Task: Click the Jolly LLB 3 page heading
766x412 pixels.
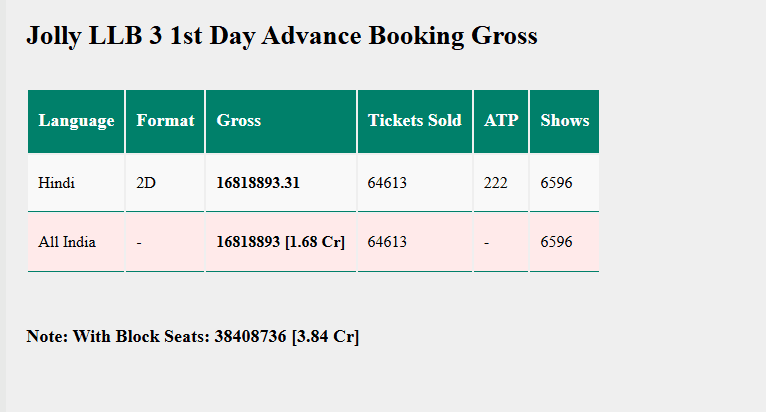Action: coord(282,36)
